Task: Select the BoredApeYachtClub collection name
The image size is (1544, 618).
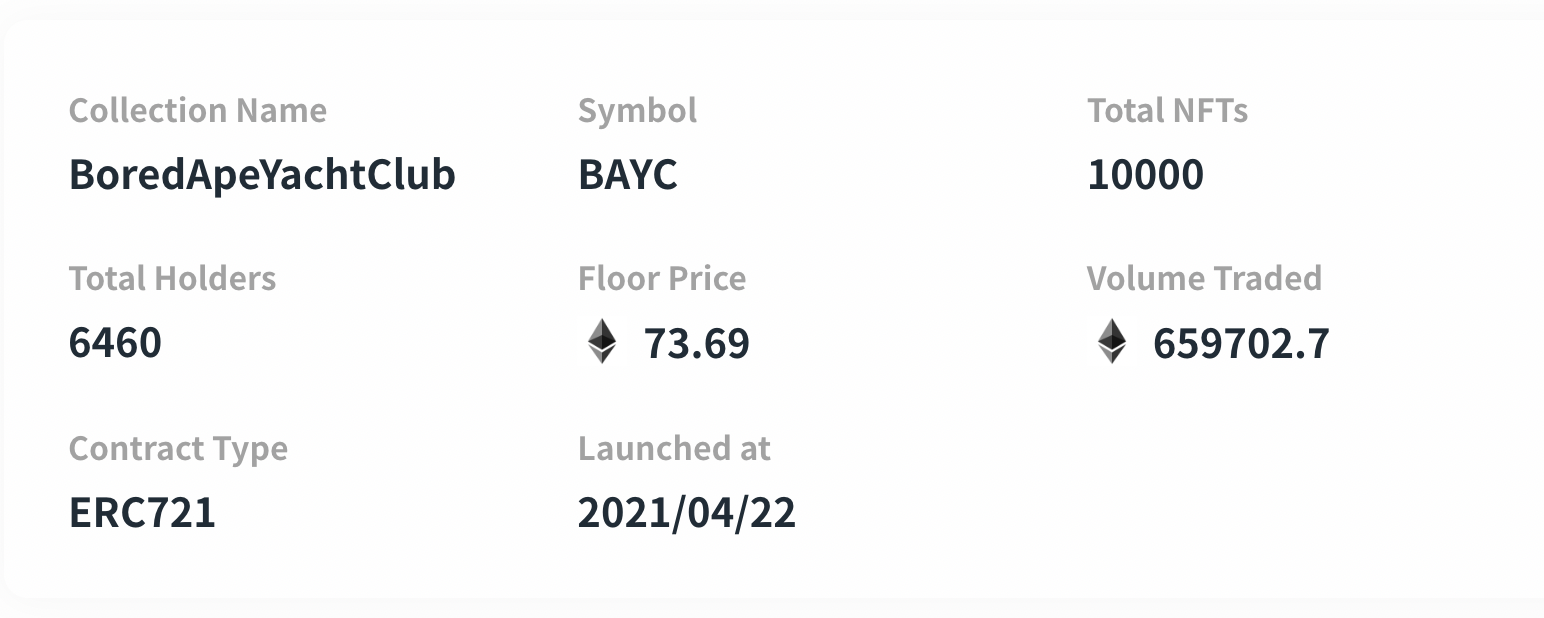Action: tap(262, 175)
